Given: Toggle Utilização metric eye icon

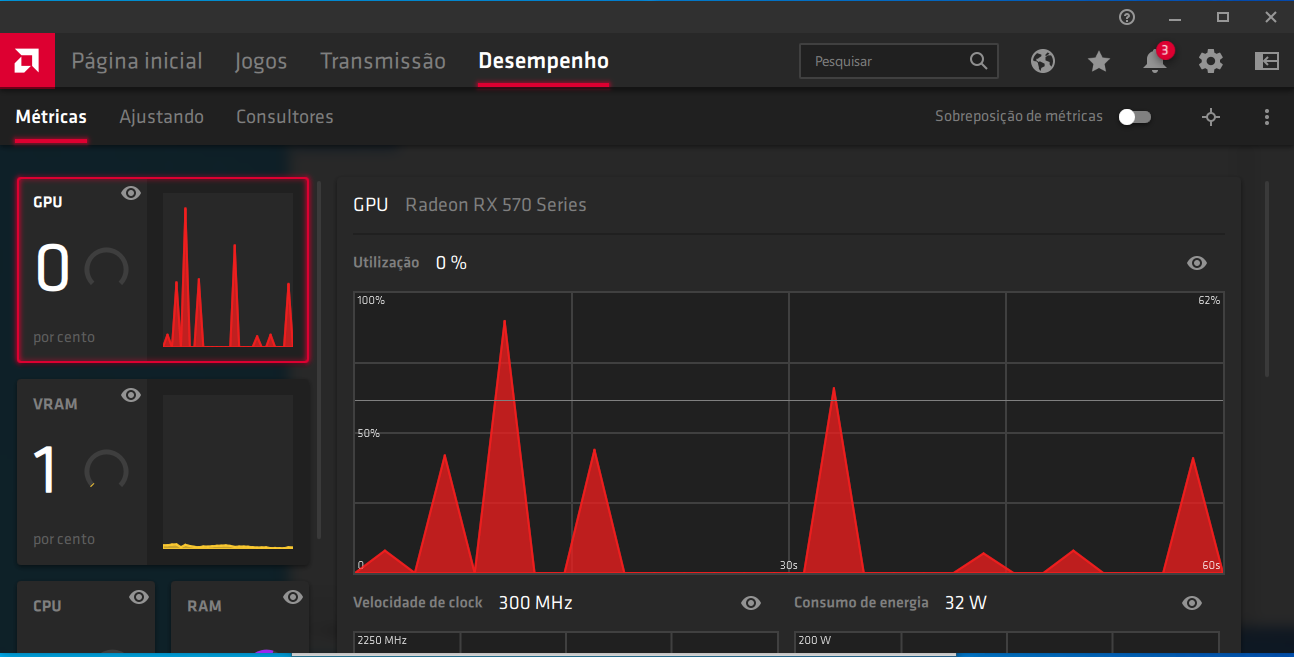Looking at the screenshot, I should coord(1197,263).
